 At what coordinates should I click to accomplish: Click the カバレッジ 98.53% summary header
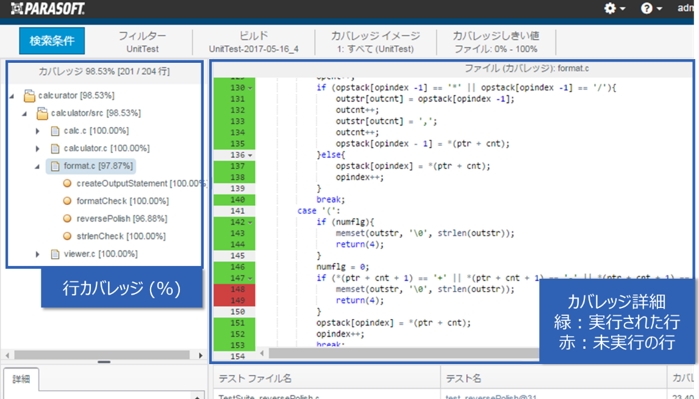104,71
